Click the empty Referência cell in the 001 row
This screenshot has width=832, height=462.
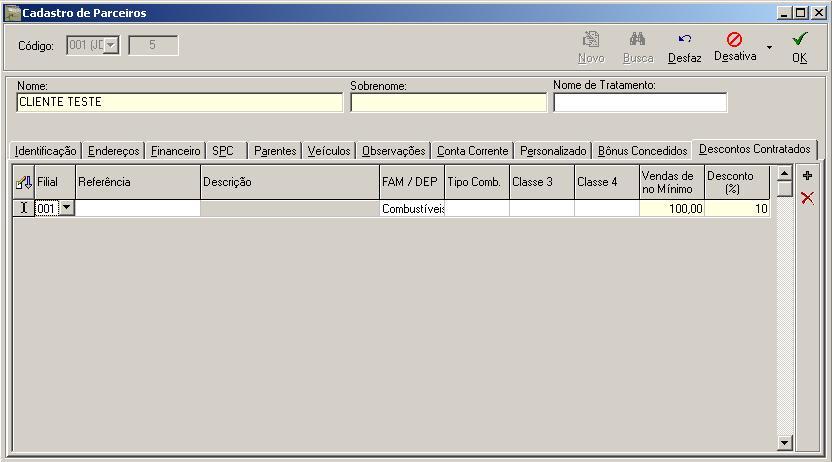click(x=138, y=208)
